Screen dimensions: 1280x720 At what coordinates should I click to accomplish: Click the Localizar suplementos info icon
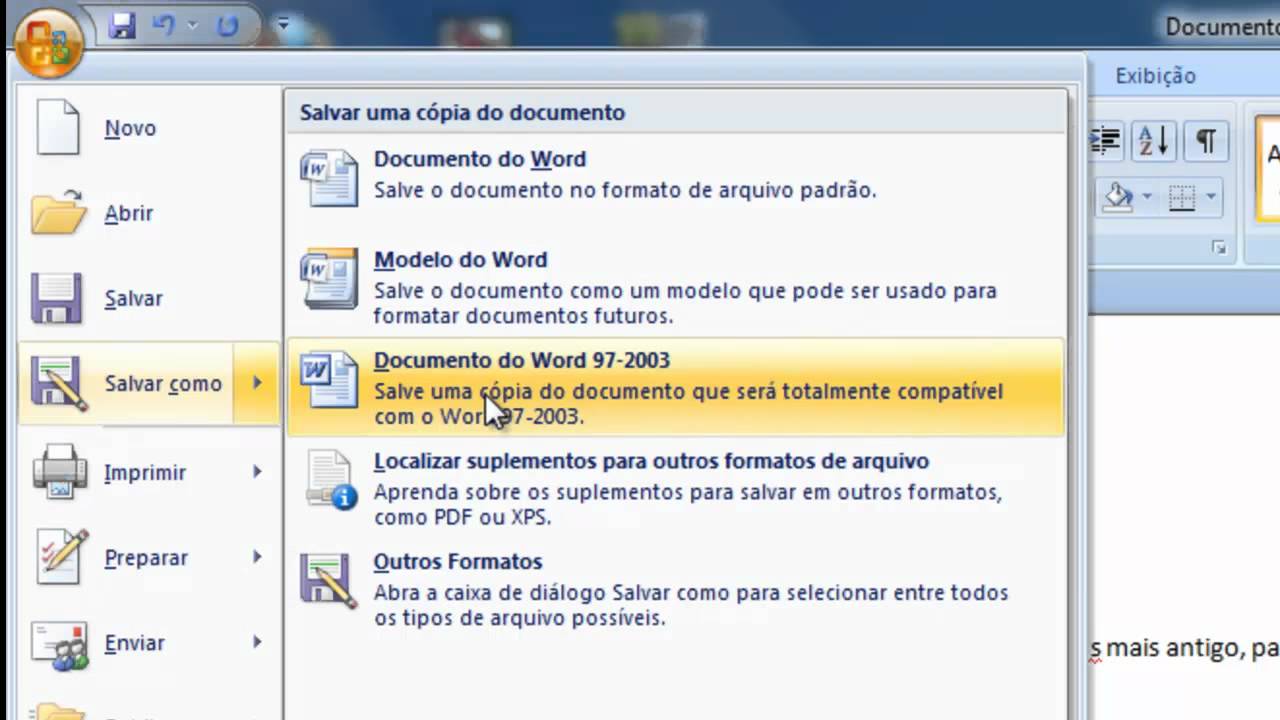coord(331,481)
